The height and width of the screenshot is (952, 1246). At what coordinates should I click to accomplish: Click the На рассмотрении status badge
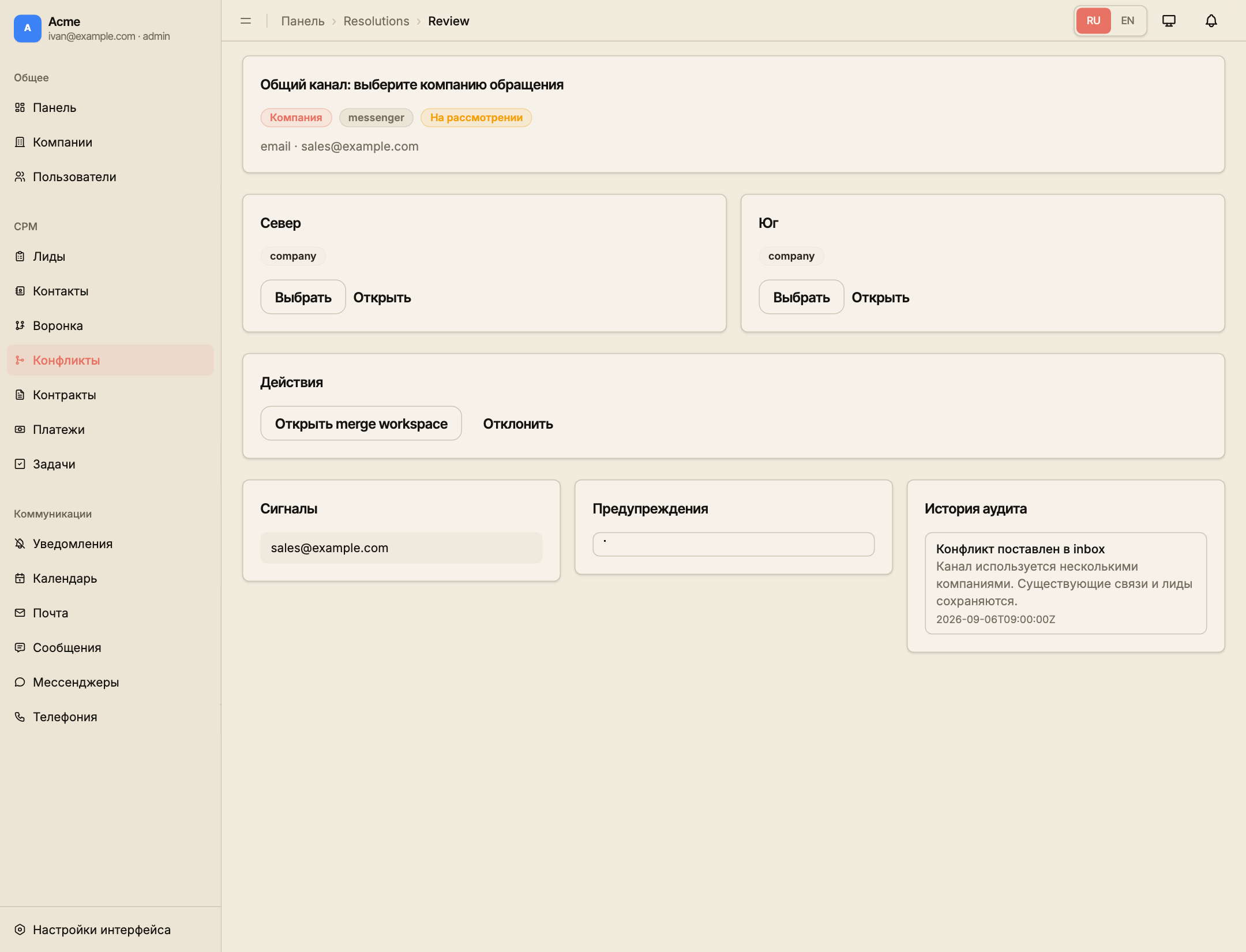click(476, 118)
